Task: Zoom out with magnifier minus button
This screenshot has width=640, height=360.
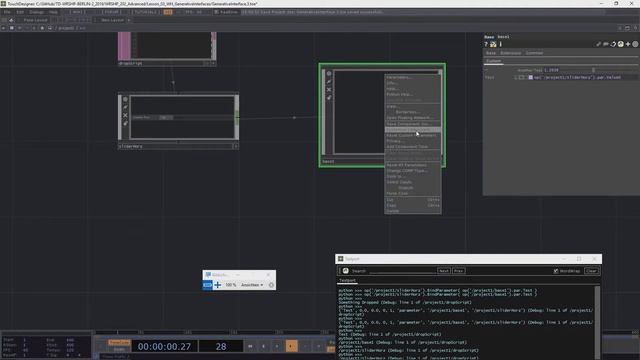Action: click(x=207, y=285)
